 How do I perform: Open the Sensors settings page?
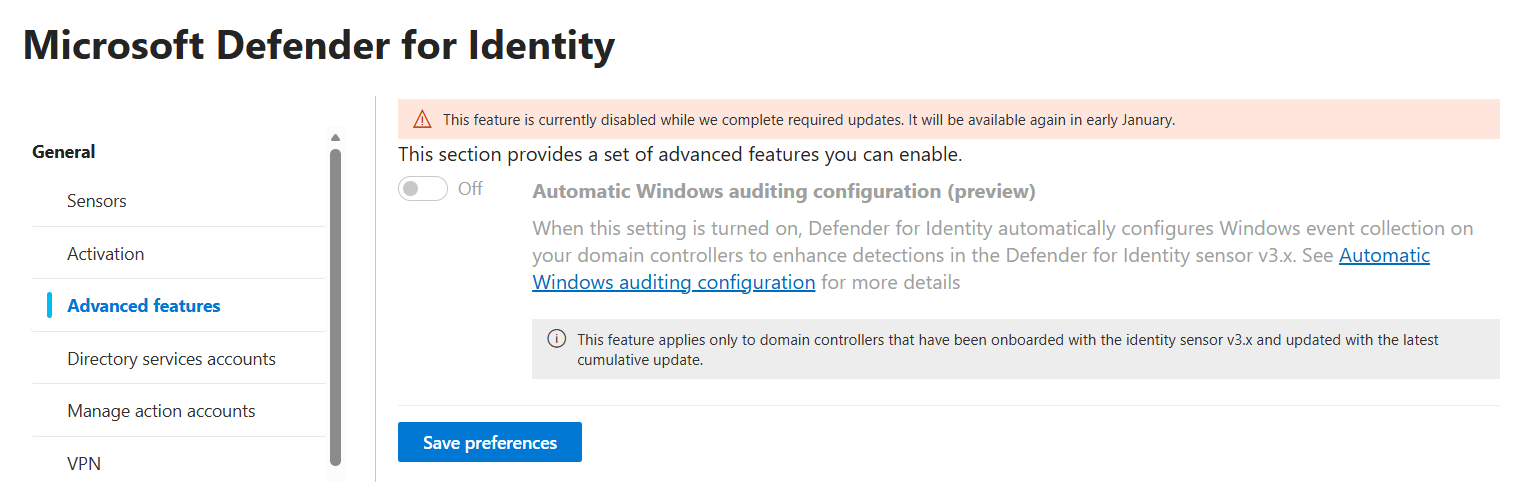coord(97,201)
